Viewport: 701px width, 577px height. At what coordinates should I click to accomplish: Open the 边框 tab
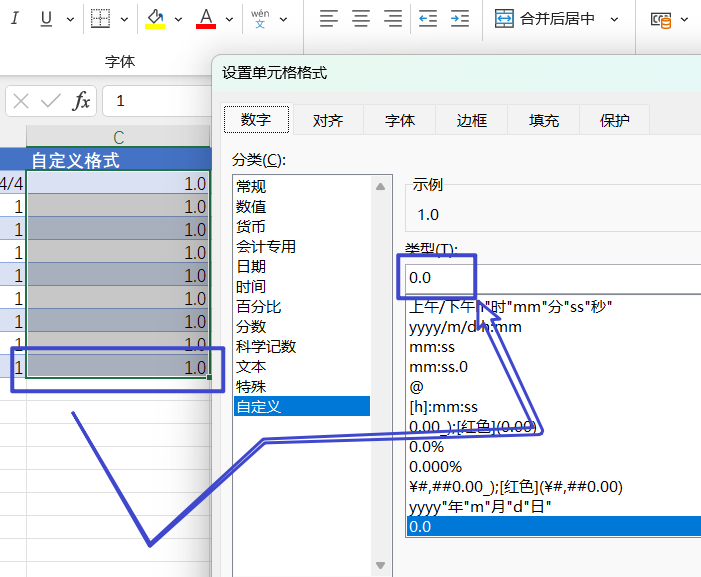tap(472, 121)
